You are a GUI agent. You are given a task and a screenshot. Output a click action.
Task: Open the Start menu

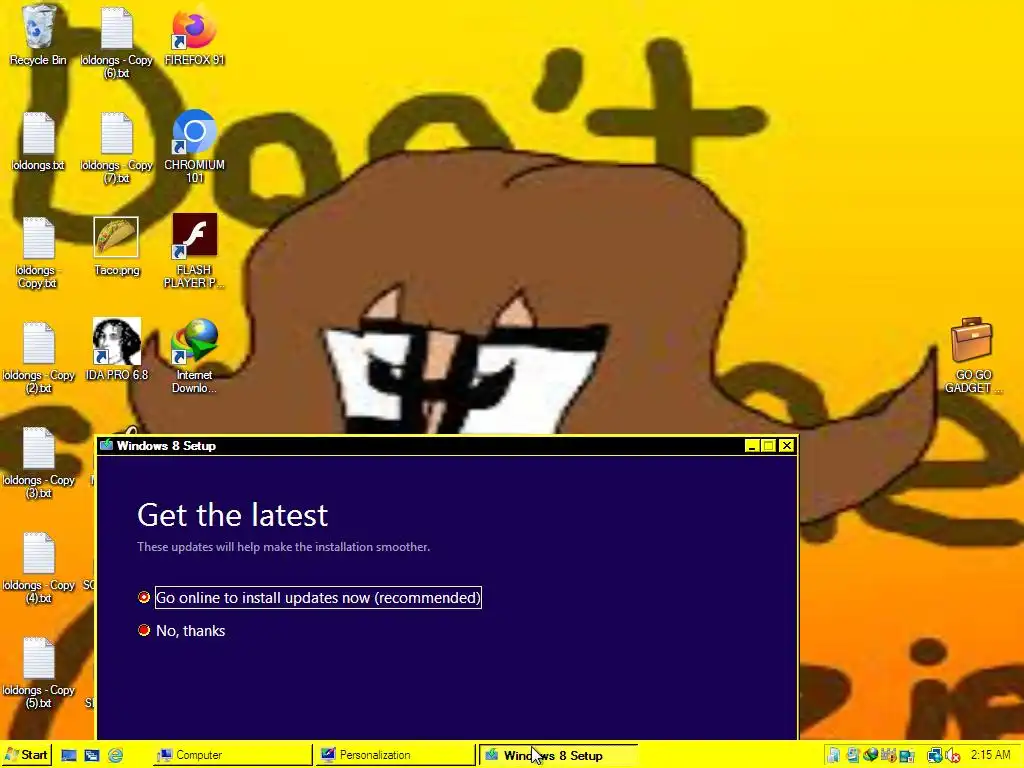click(26, 756)
